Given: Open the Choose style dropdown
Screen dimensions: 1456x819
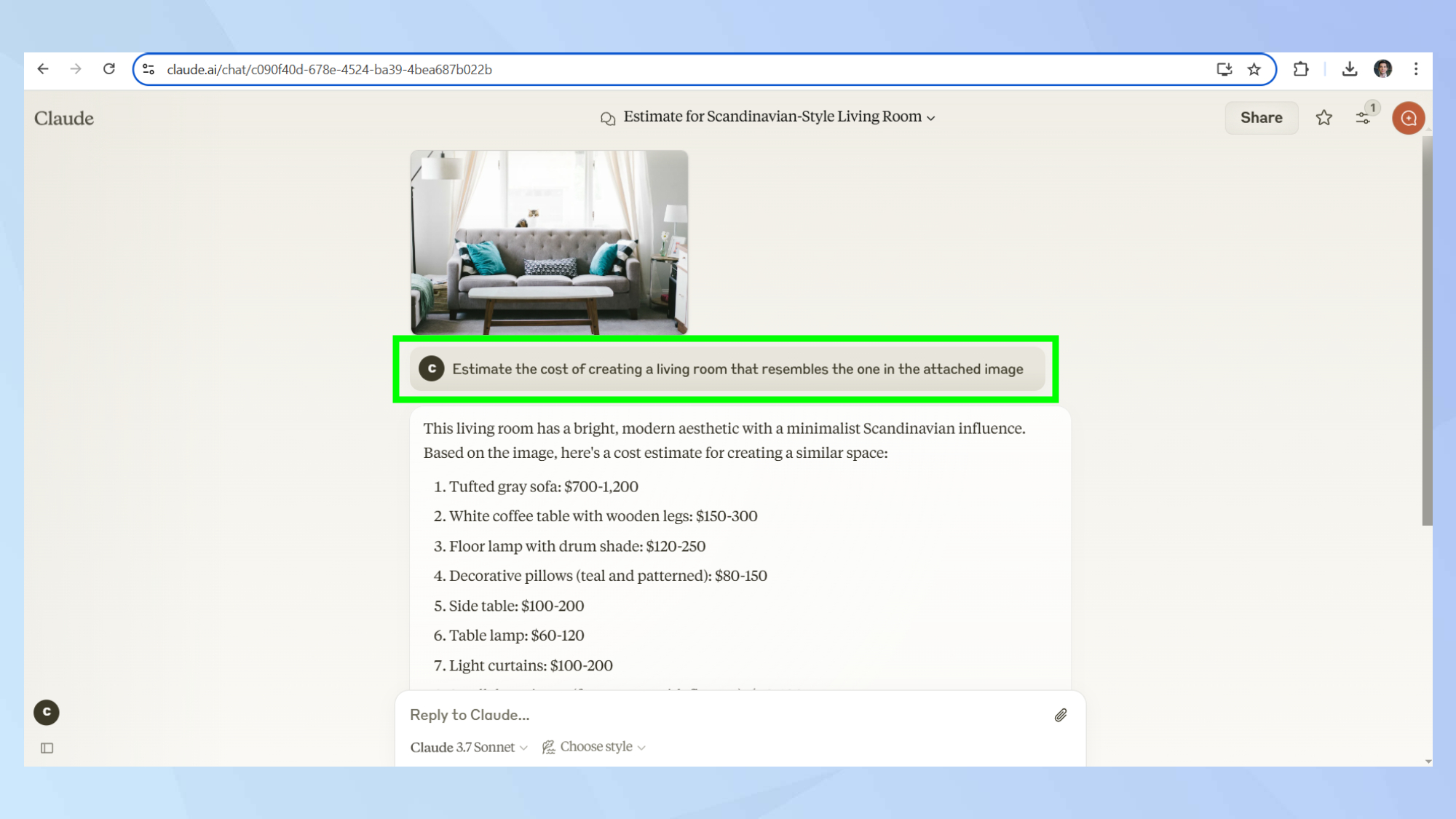Looking at the screenshot, I should (594, 747).
